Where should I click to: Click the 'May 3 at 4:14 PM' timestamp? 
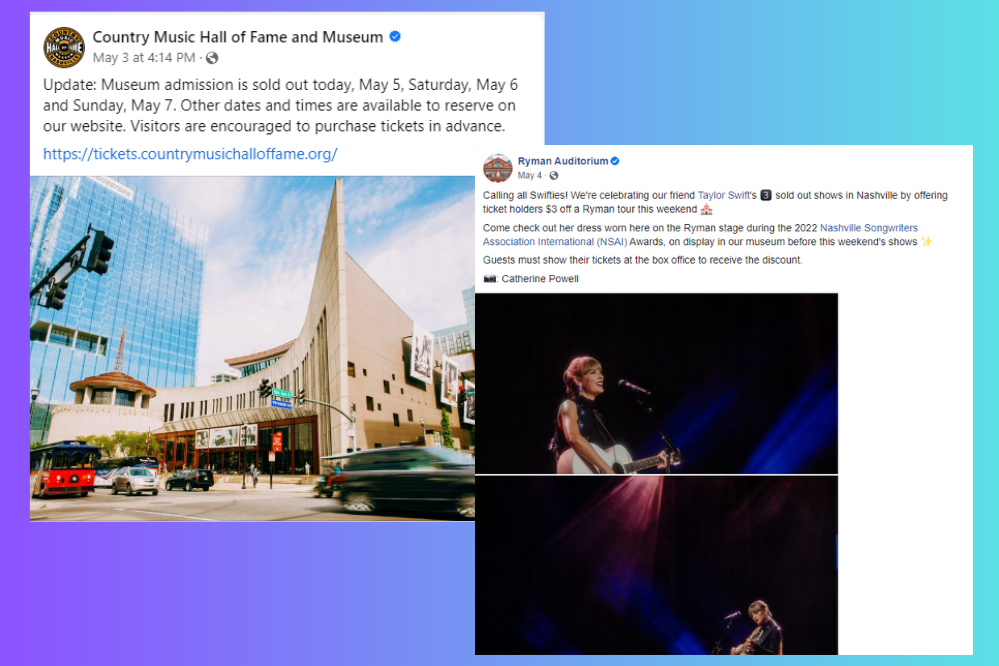point(144,58)
